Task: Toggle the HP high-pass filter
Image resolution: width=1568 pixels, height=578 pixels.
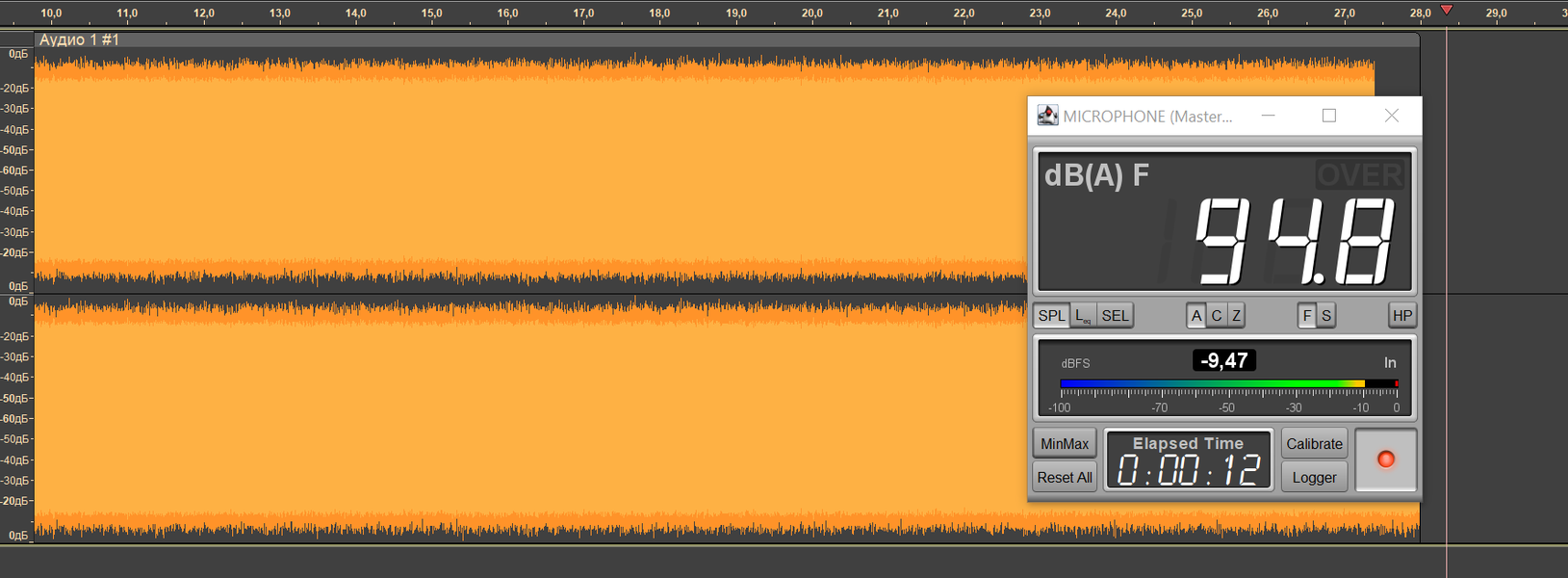Action: point(1402,315)
